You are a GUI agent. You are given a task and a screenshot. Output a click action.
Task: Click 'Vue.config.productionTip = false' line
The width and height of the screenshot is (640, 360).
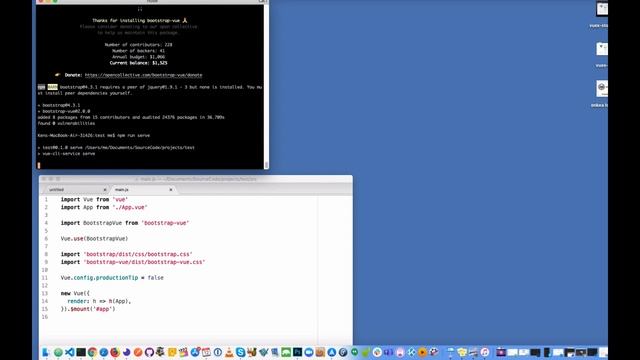[112, 278]
